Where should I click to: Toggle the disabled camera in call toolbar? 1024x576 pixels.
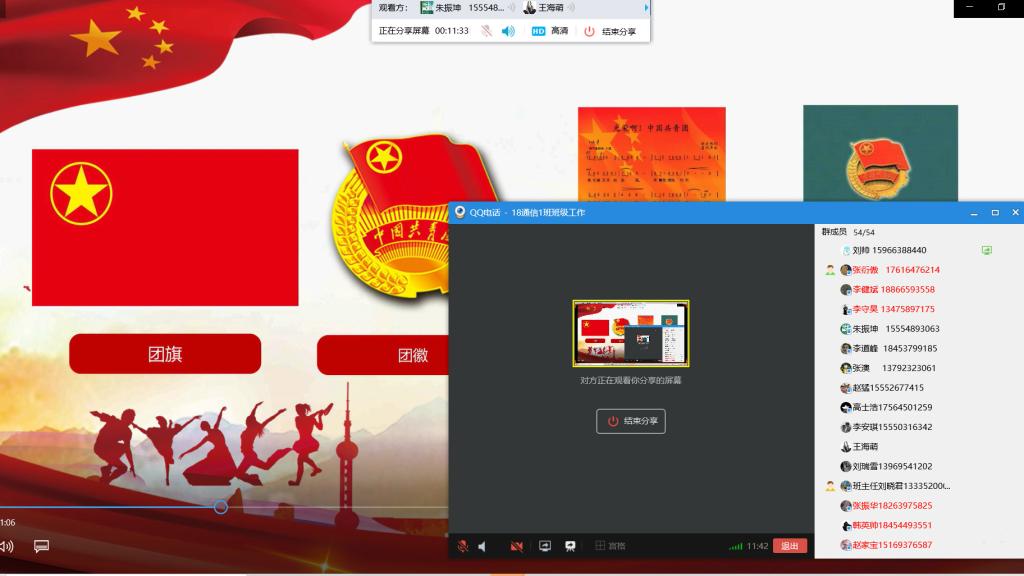[517, 546]
